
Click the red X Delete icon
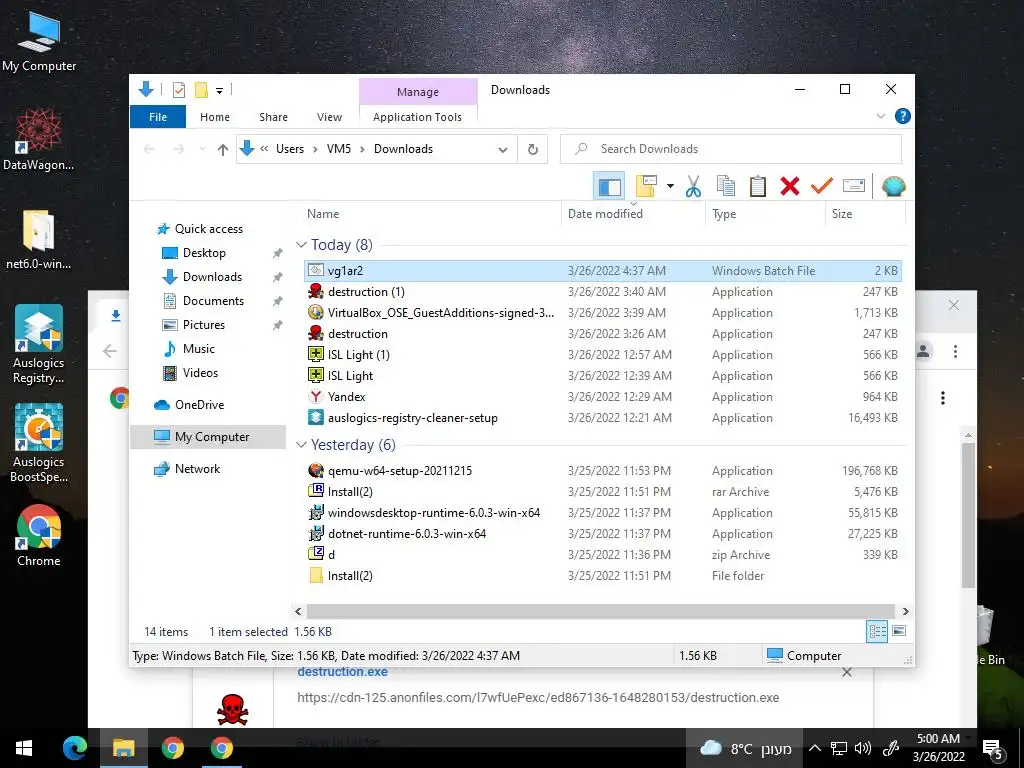(x=790, y=187)
